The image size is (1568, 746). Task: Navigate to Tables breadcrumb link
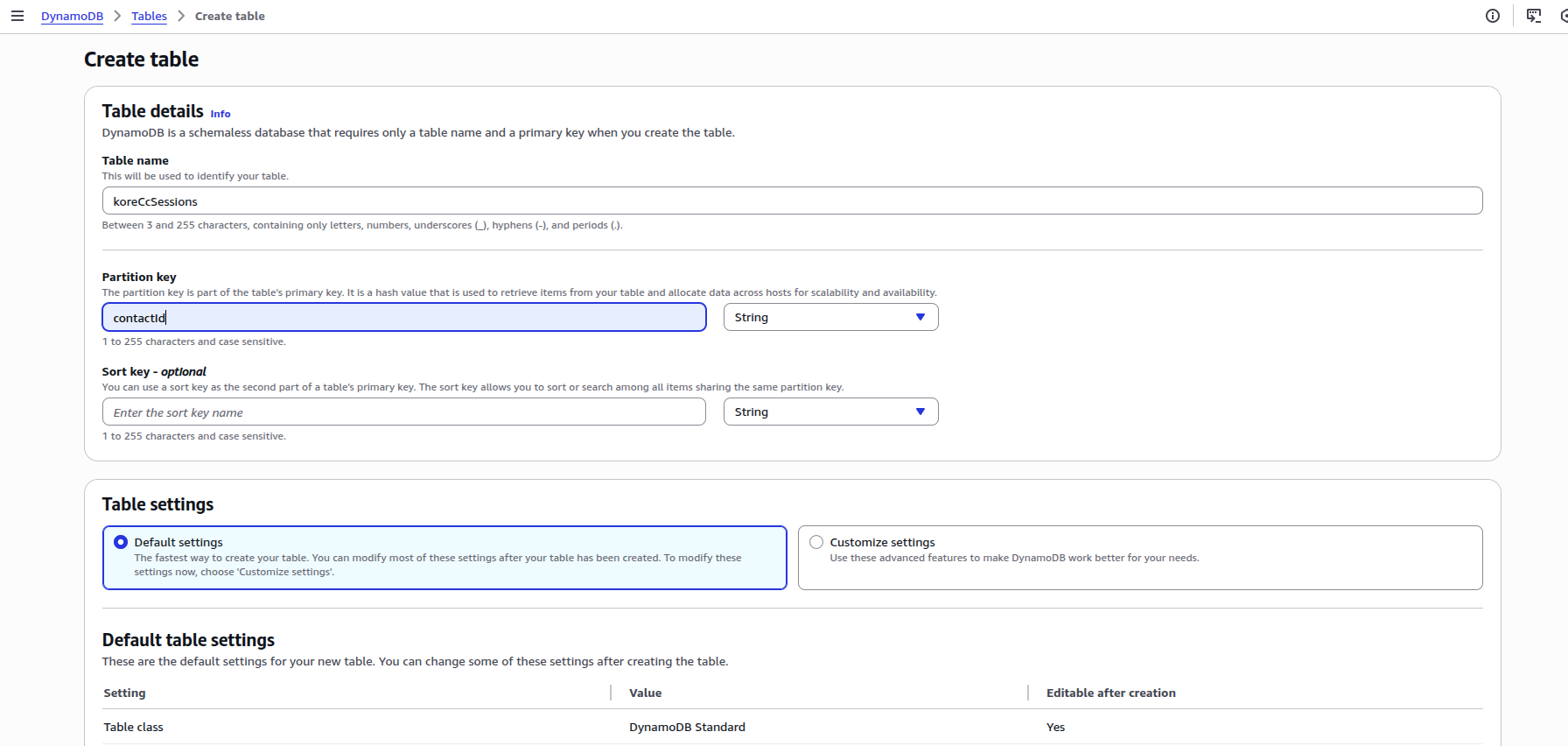tap(149, 16)
